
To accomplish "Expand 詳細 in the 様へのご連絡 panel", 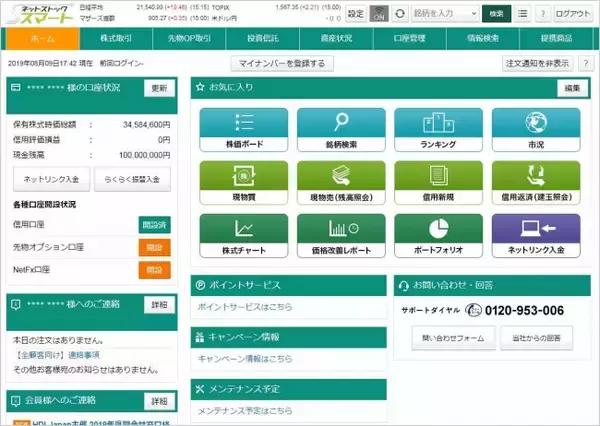I will [x=157, y=302].
